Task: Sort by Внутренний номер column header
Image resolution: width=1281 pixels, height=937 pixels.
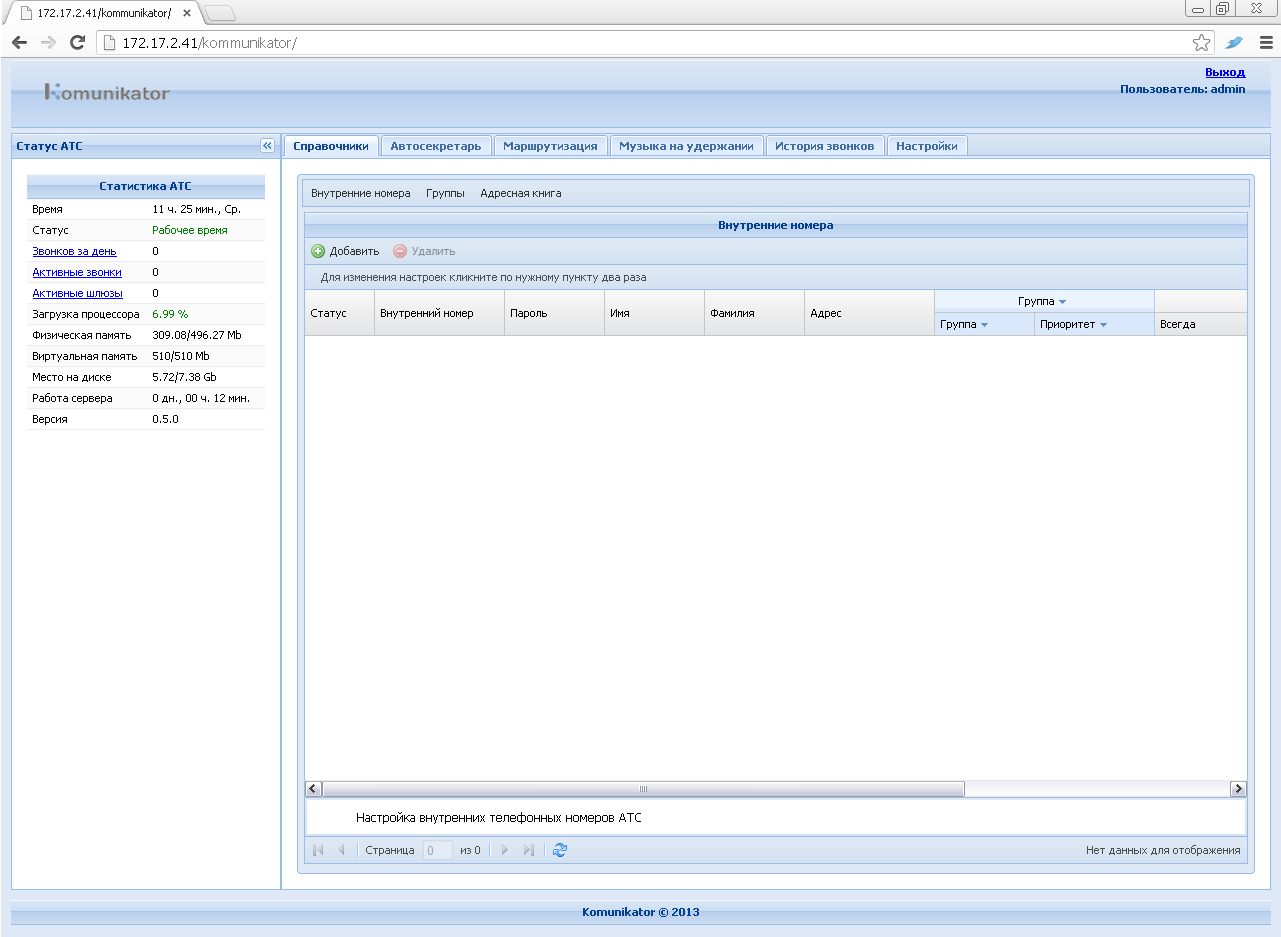Action: tap(440, 313)
